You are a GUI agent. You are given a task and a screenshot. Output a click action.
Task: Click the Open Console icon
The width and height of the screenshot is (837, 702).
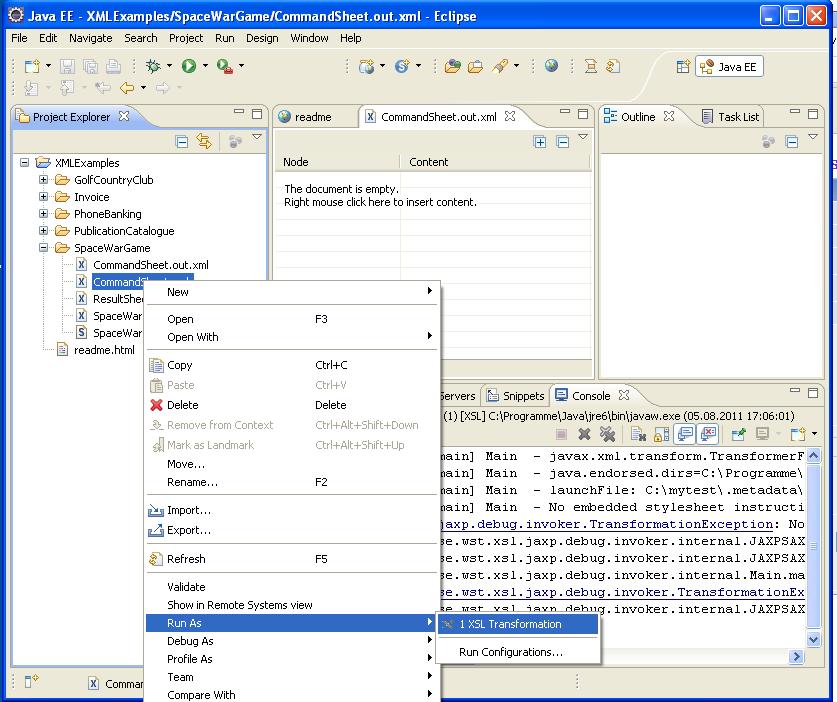798,434
